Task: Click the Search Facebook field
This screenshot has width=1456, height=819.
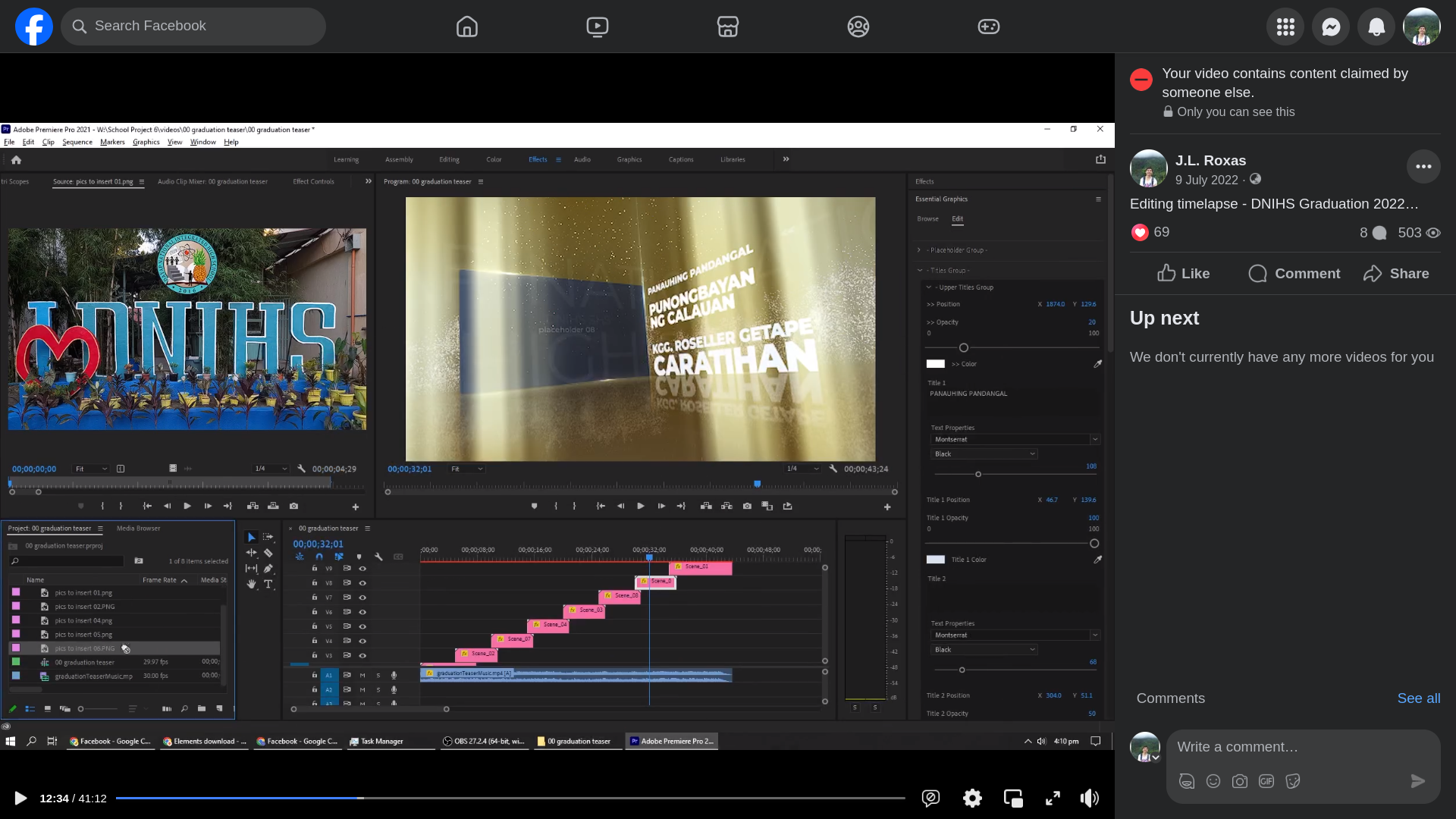Action: click(x=193, y=27)
